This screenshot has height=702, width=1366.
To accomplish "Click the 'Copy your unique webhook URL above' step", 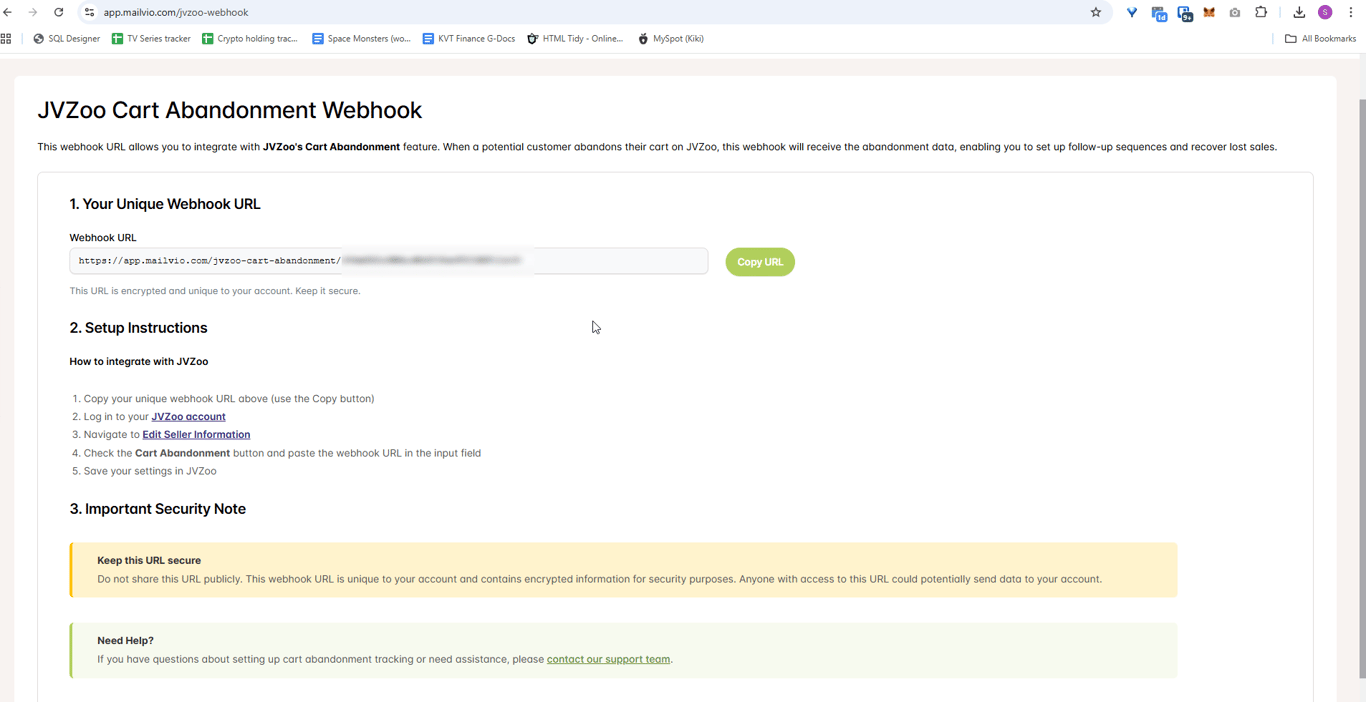I will coord(229,399).
